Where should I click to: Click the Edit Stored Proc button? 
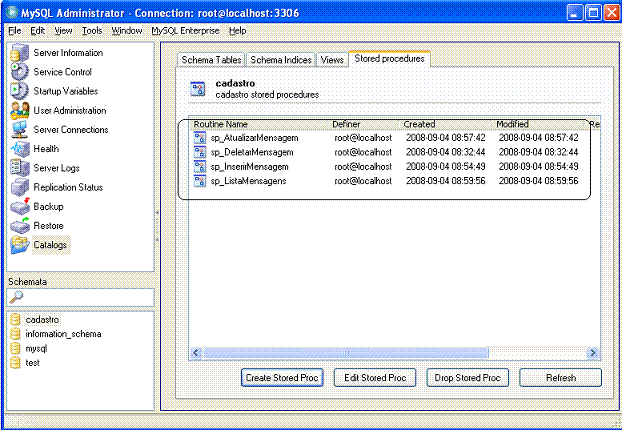[x=375, y=378]
